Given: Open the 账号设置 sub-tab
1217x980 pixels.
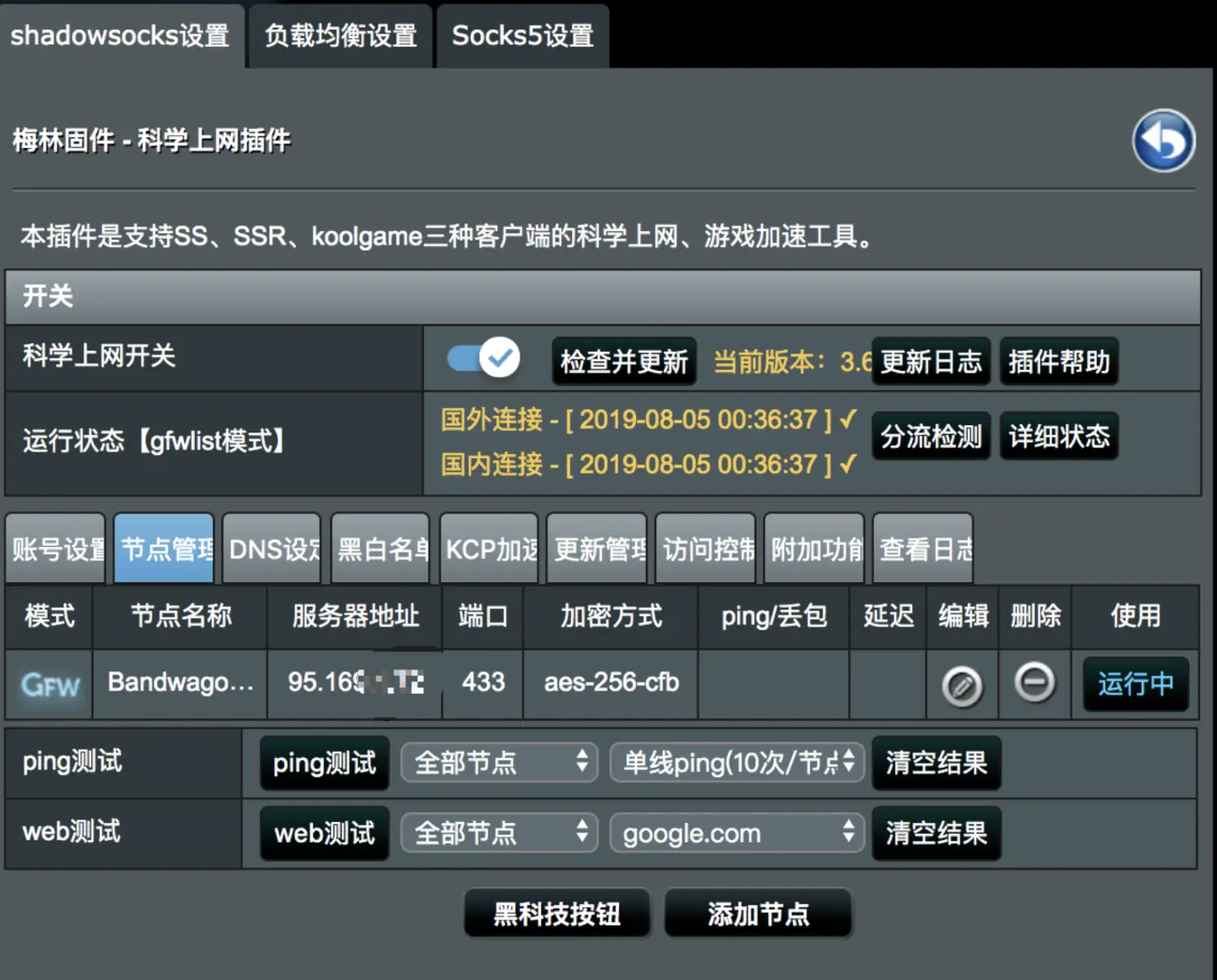Looking at the screenshot, I should pos(56,548).
